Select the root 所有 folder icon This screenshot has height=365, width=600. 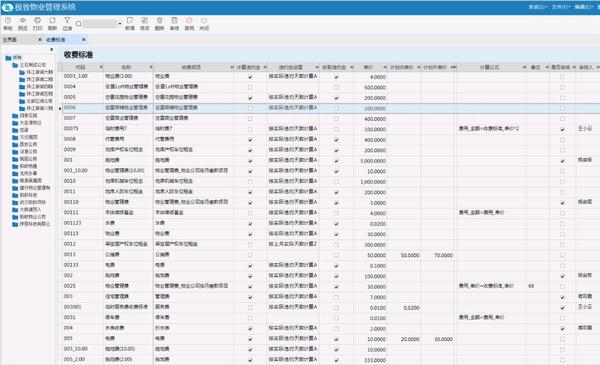coord(8,58)
